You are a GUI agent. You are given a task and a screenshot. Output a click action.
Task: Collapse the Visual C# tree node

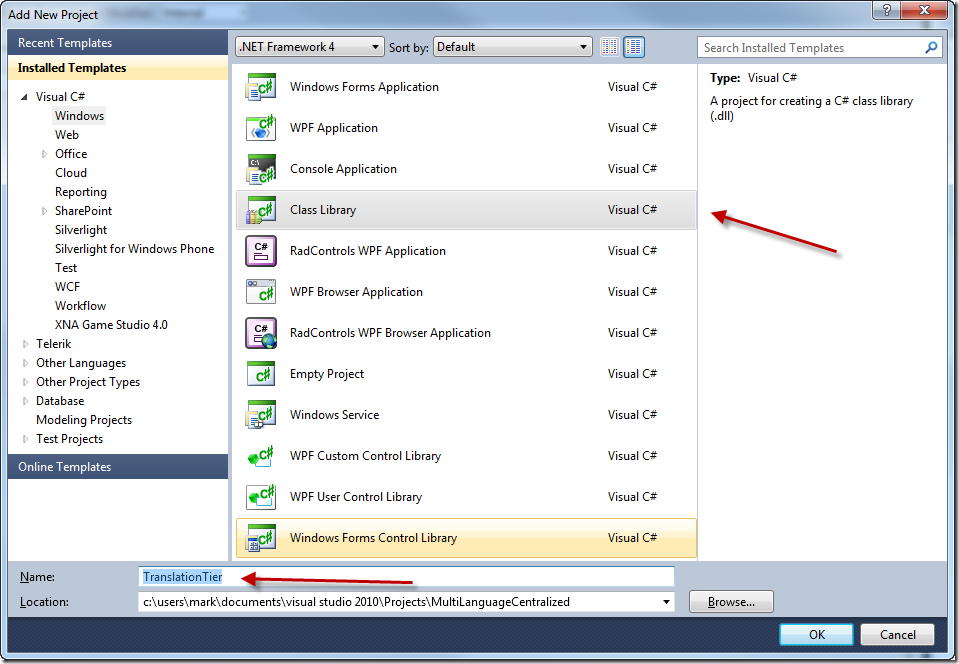[24, 97]
